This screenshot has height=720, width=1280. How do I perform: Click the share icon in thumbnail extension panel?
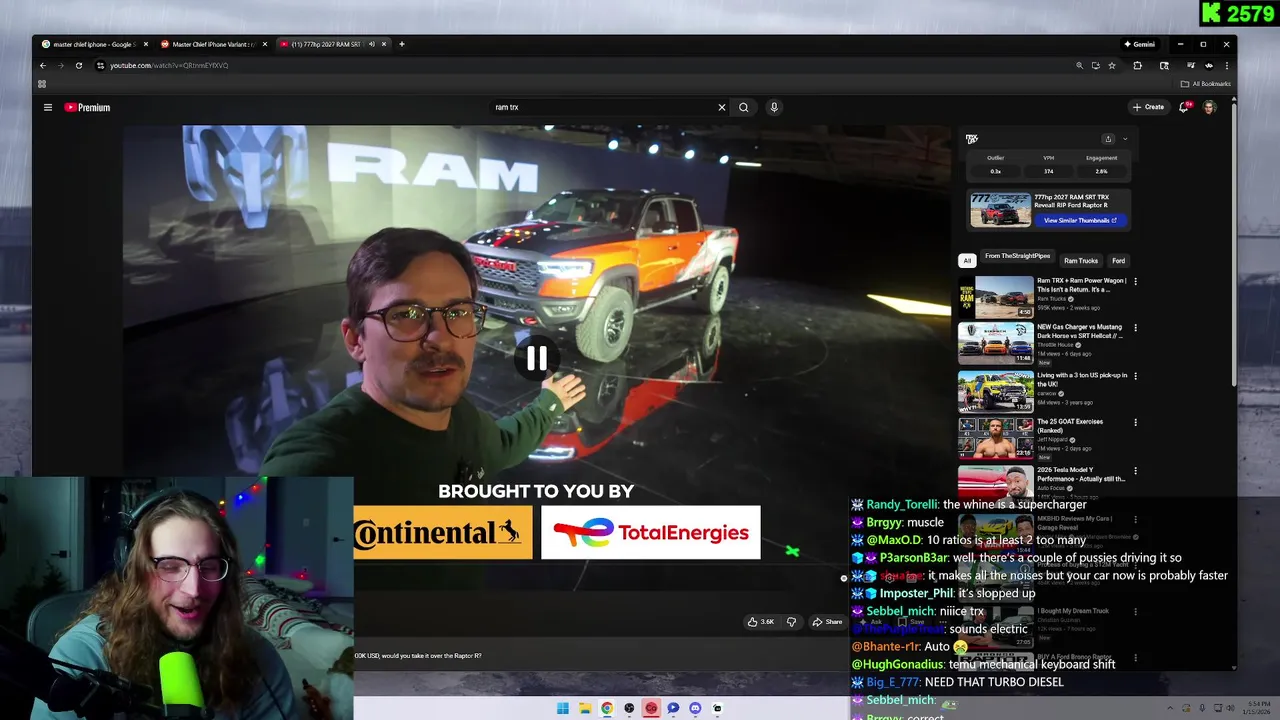[1108, 139]
